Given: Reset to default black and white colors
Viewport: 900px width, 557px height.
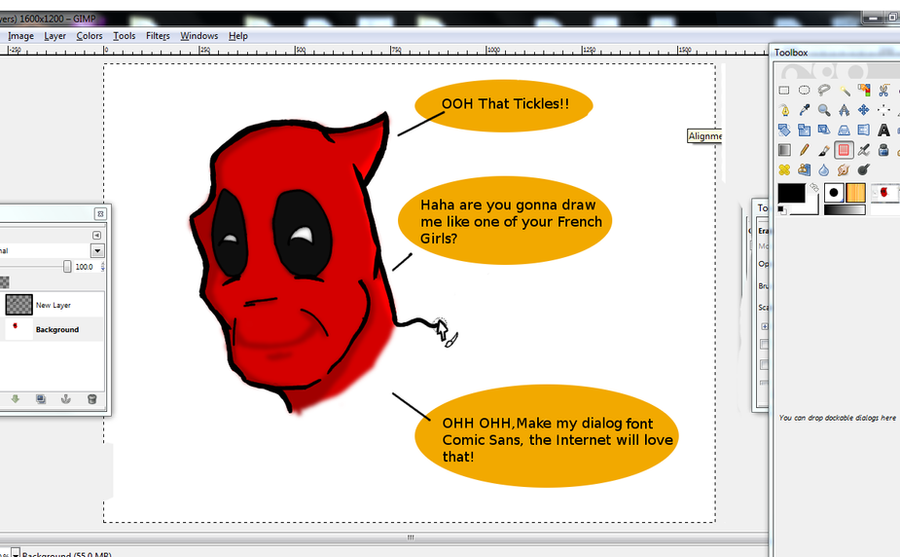Looking at the screenshot, I should [781, 209].
